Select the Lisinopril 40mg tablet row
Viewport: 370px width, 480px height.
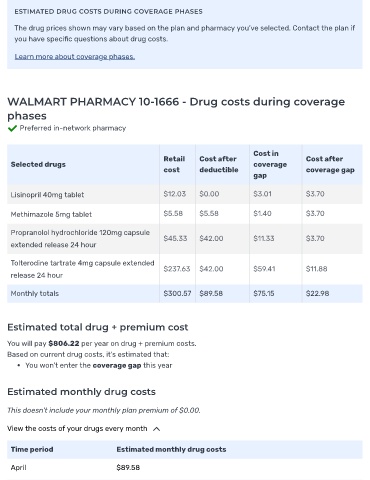pyautogui.click(x=185, y=194)
